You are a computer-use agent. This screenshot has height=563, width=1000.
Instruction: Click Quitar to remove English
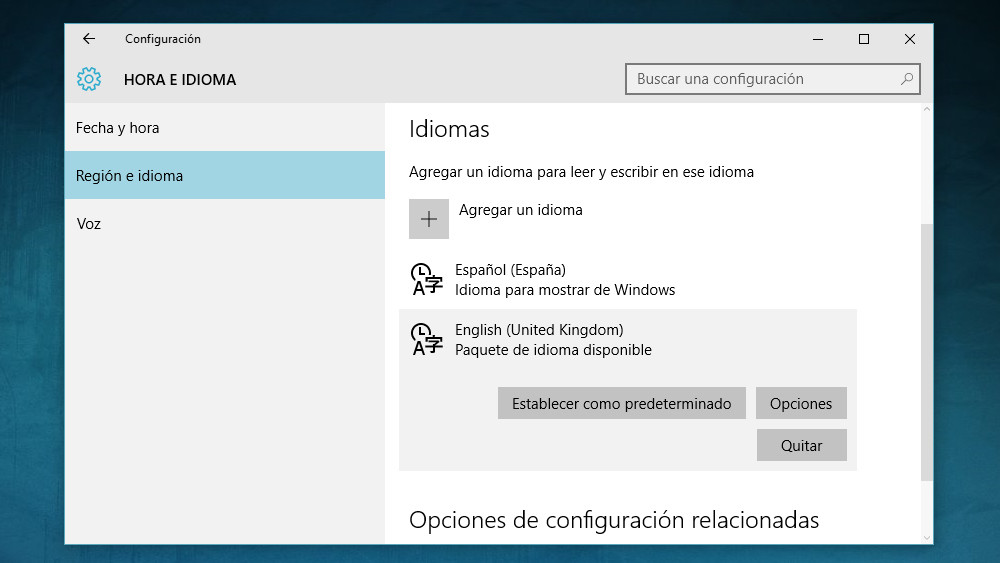click(802, 445)
